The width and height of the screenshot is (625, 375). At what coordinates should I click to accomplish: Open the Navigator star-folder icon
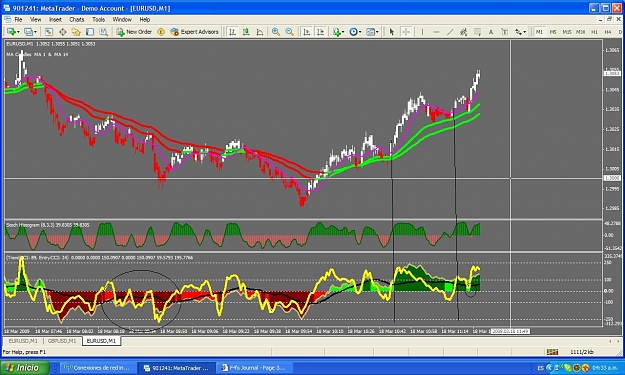[76, 32]
